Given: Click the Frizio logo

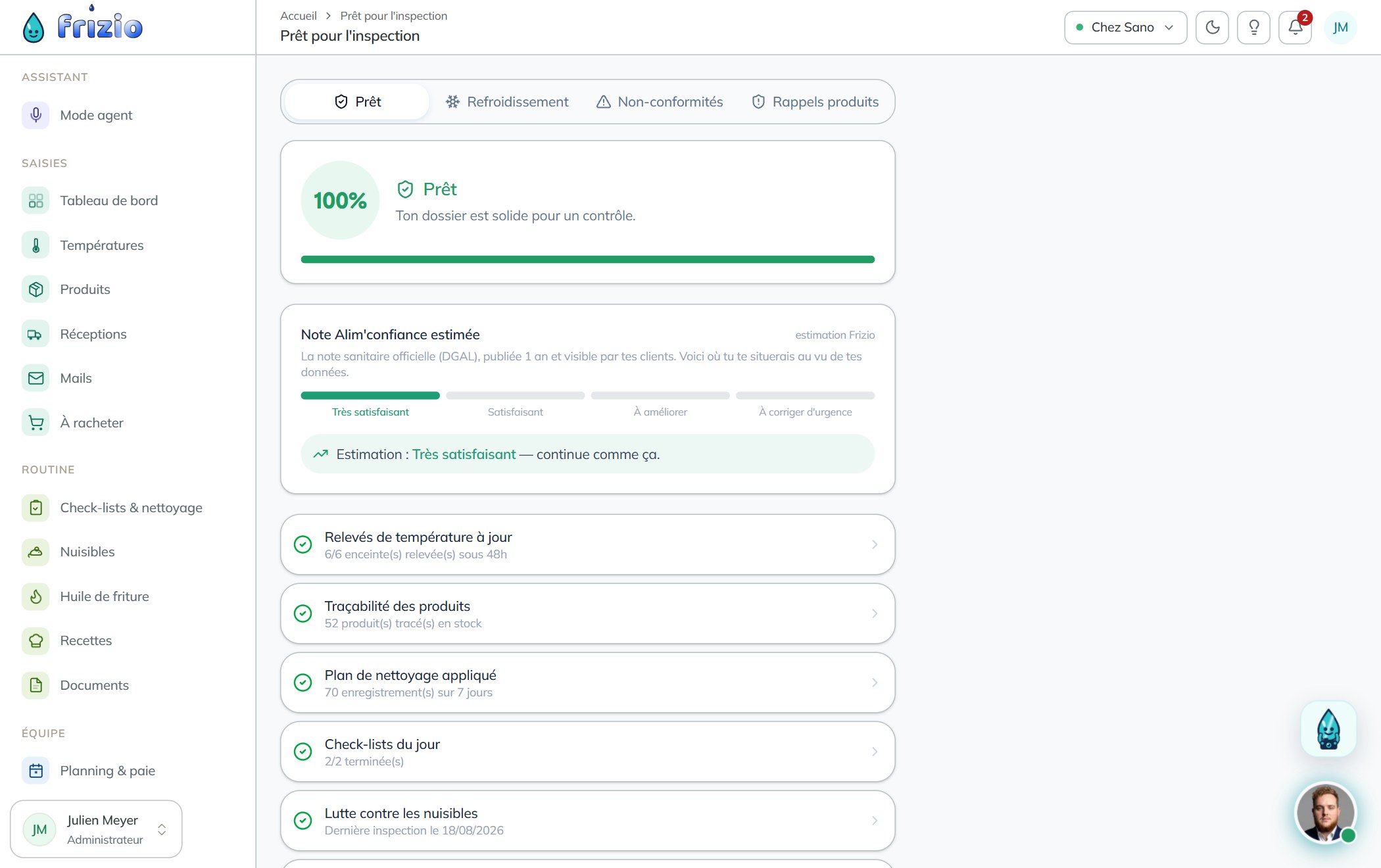Looking at the screenshot, I should 82,26.
